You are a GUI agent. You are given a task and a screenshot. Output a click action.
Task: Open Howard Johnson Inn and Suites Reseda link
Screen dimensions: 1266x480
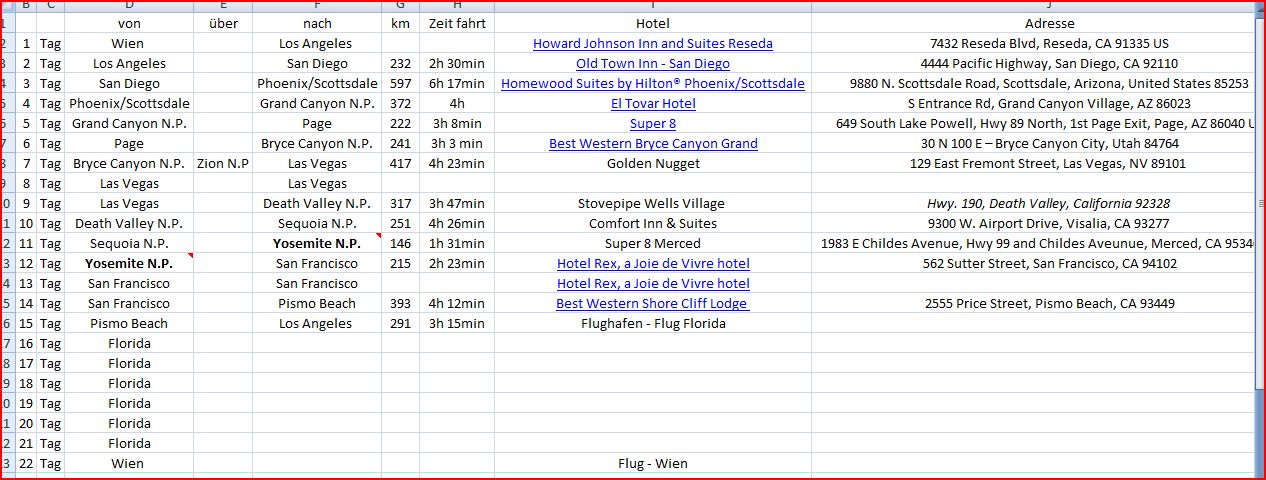(x=652, y=44)
